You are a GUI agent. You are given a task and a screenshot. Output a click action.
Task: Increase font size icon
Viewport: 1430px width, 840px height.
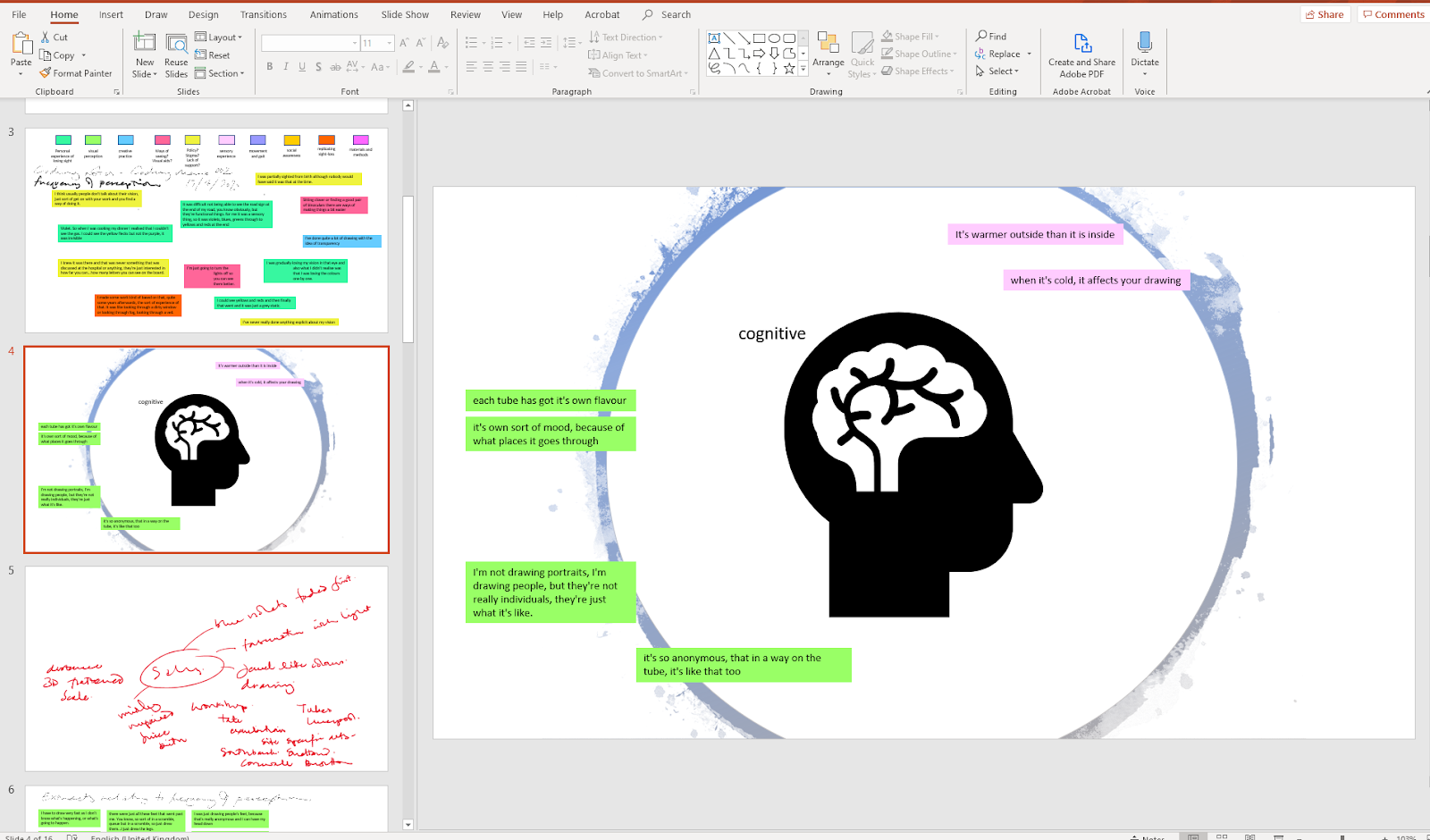[x=404, y=43]
